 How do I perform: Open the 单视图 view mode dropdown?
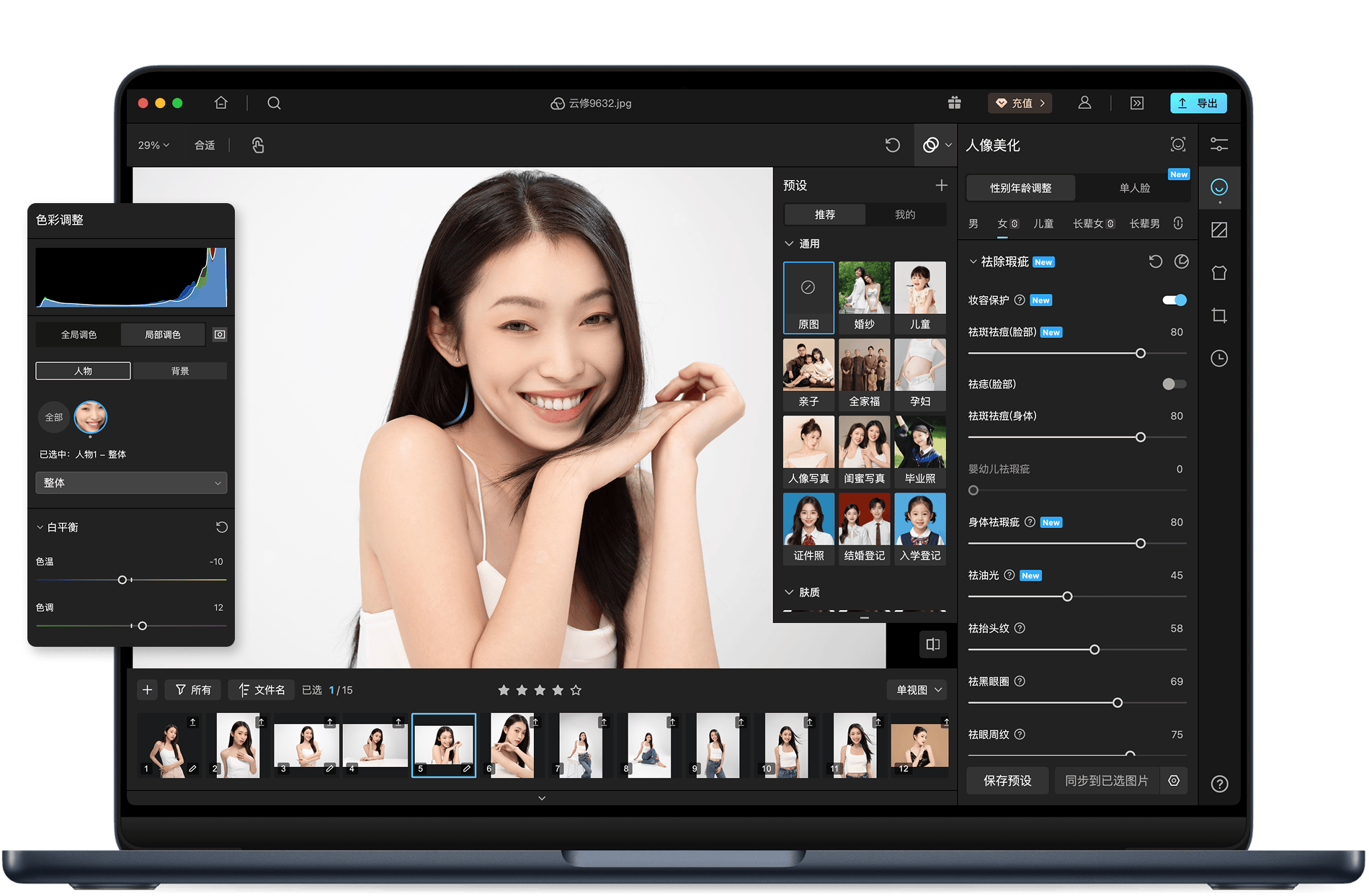coord(918,690)
